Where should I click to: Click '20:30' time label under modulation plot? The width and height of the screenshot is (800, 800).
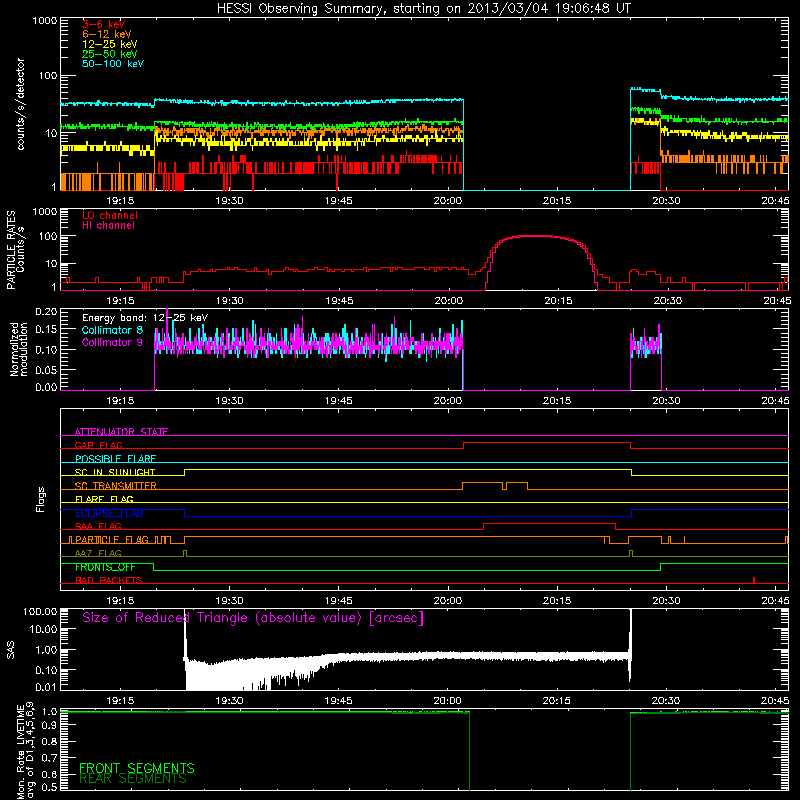(x=666, y=401)
